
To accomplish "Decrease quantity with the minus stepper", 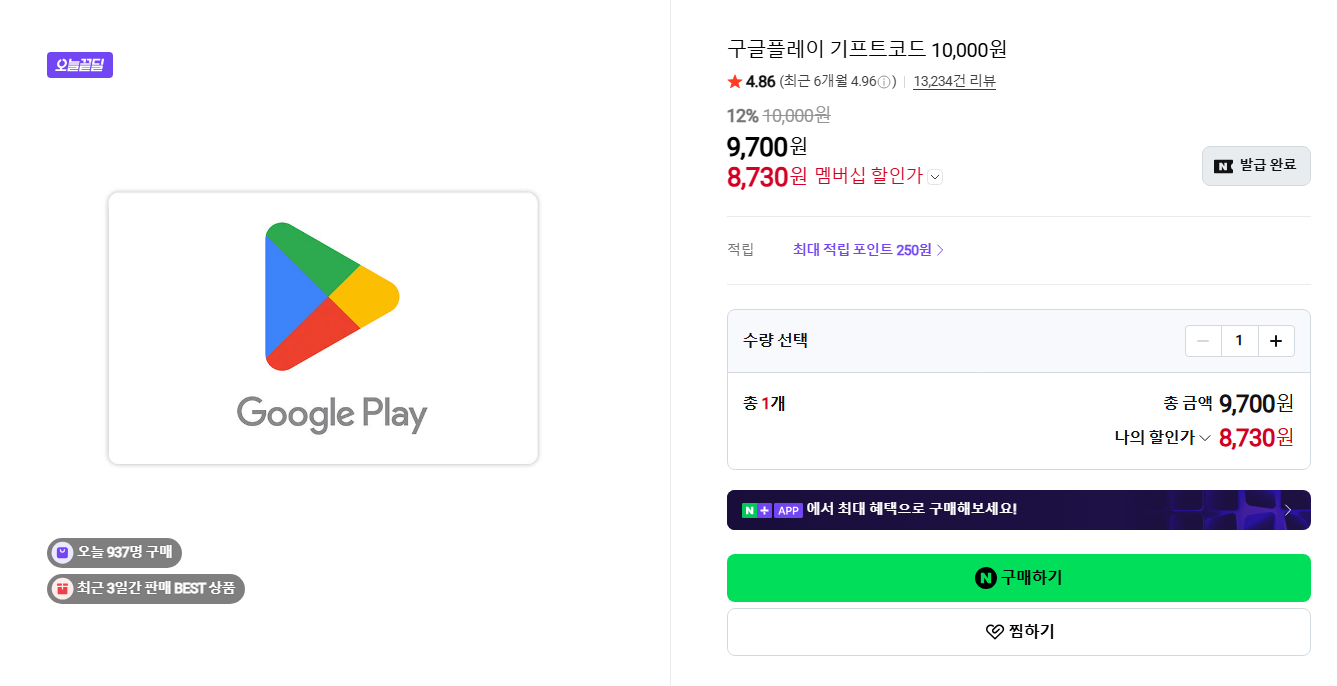I will click(x=1203, y=341).
